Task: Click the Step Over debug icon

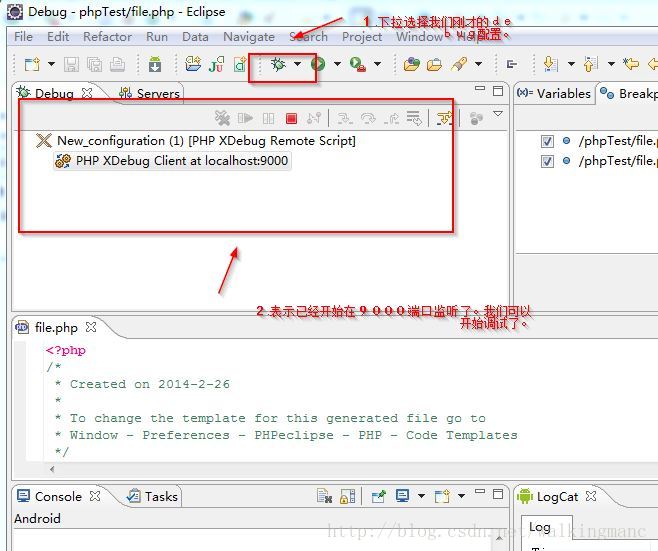Action: tap(368, 119)
